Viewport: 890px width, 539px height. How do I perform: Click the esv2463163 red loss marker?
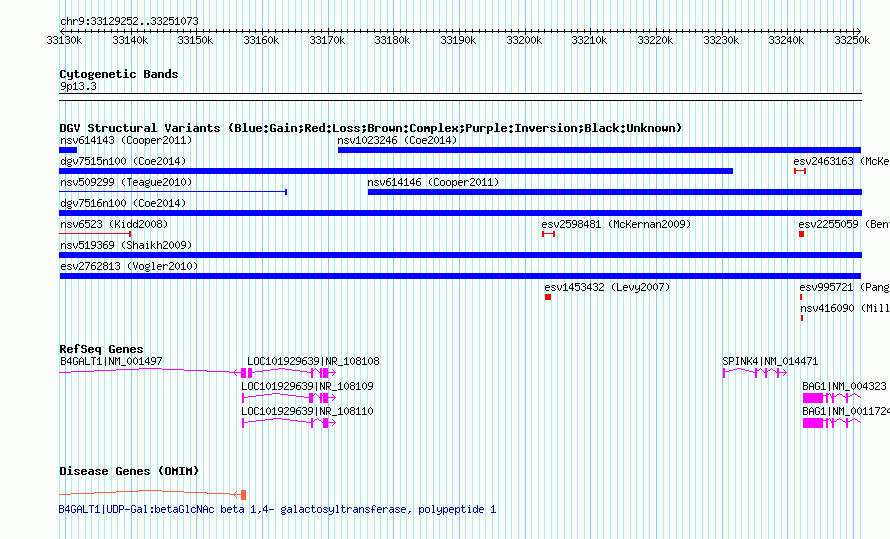[x=800, y=171]
